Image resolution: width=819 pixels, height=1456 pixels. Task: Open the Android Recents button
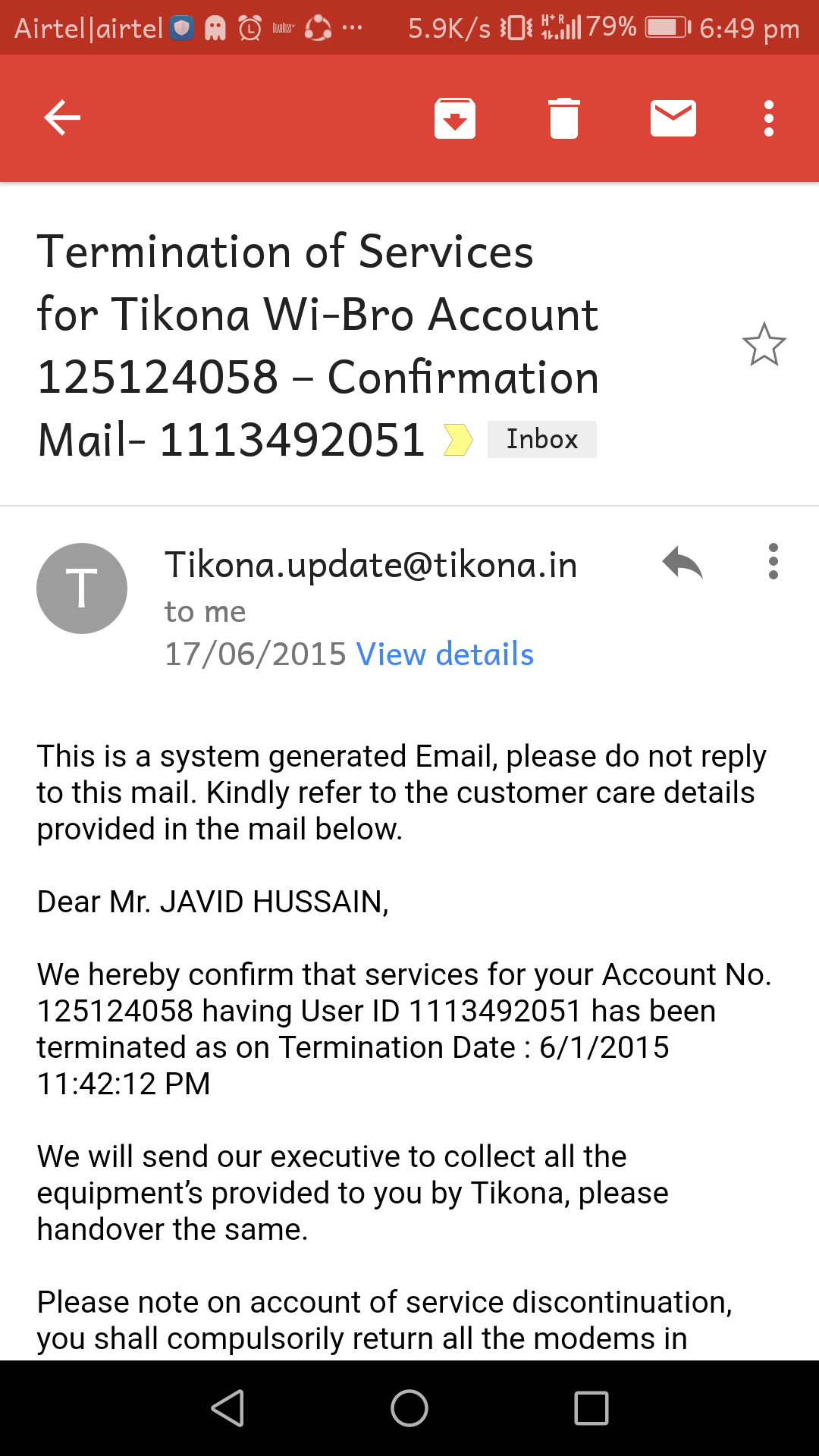click(x=591, y=1408)
